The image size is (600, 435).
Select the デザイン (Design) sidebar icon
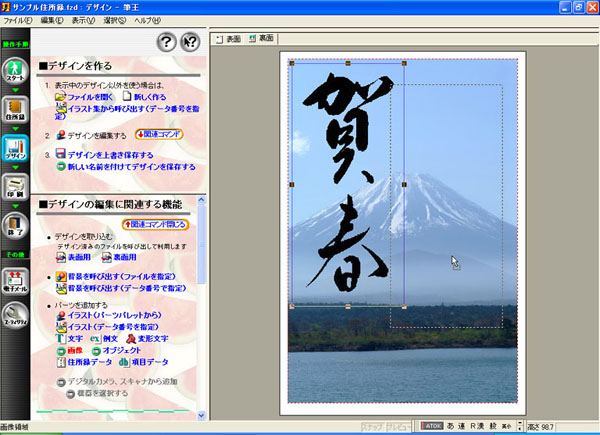click(15, 147)
